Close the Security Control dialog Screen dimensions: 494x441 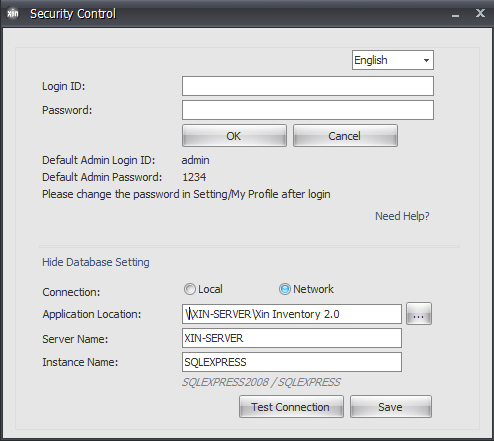[x=480, y=13]
